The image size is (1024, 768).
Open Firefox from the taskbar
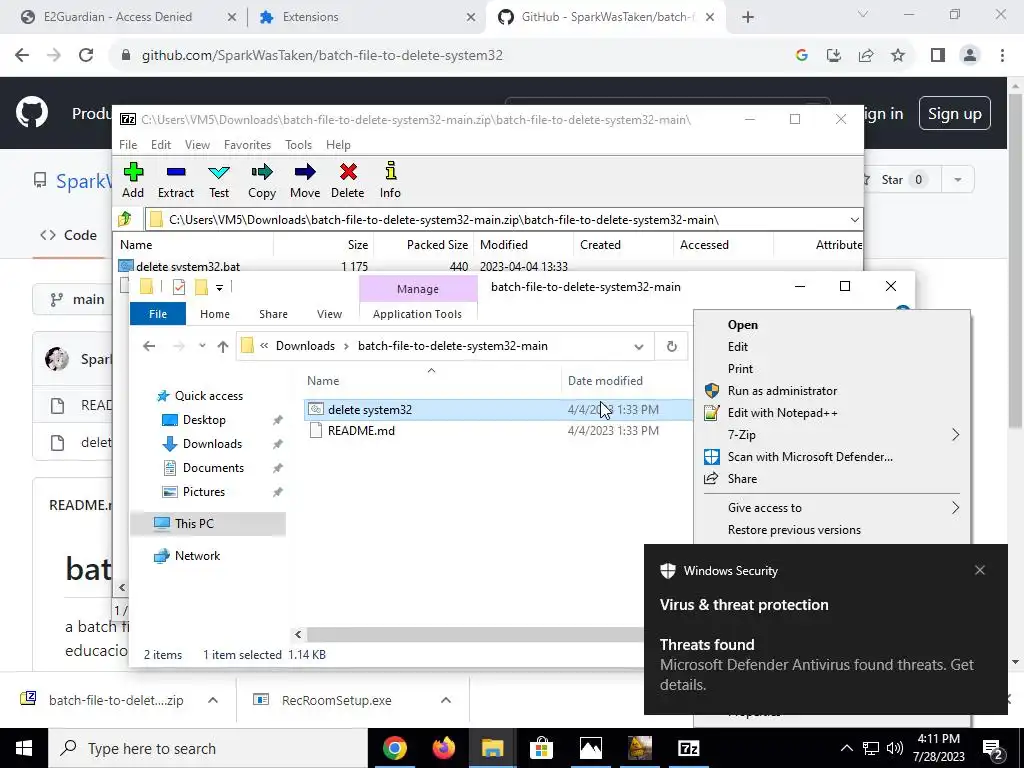tap(443, 748)
